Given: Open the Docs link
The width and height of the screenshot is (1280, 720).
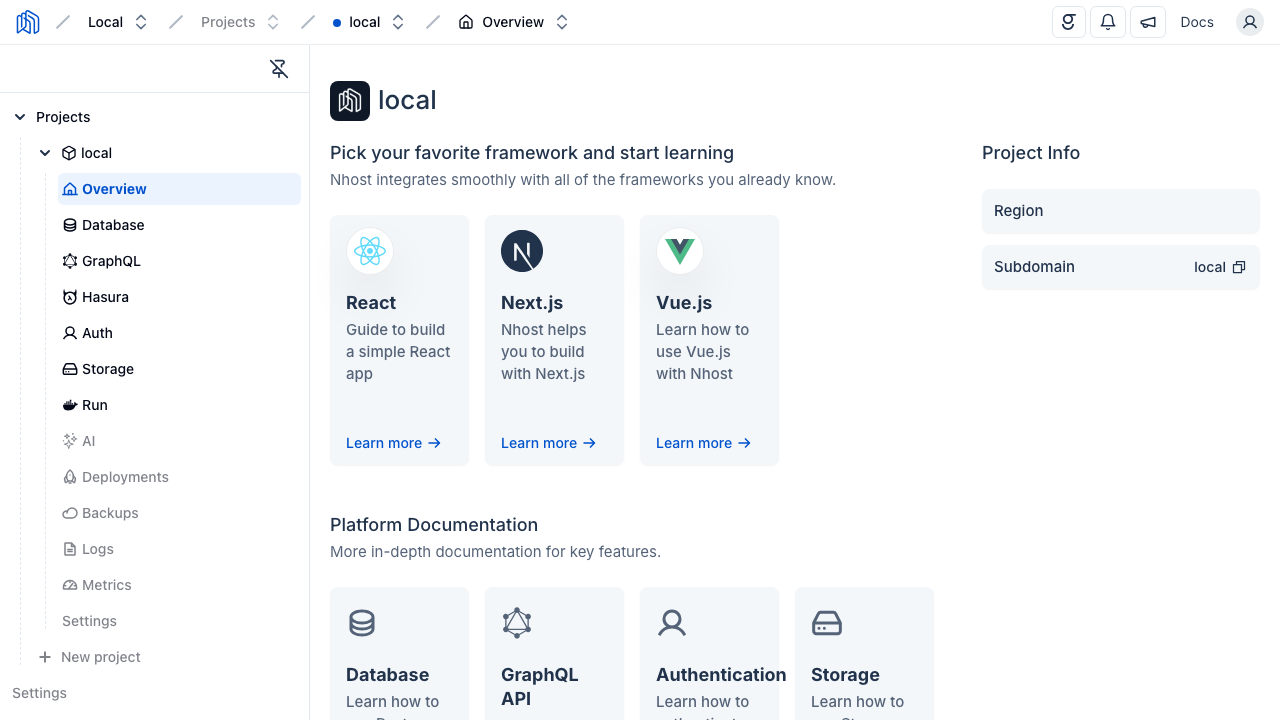Looking at the screenshot, I should 1197,22.
